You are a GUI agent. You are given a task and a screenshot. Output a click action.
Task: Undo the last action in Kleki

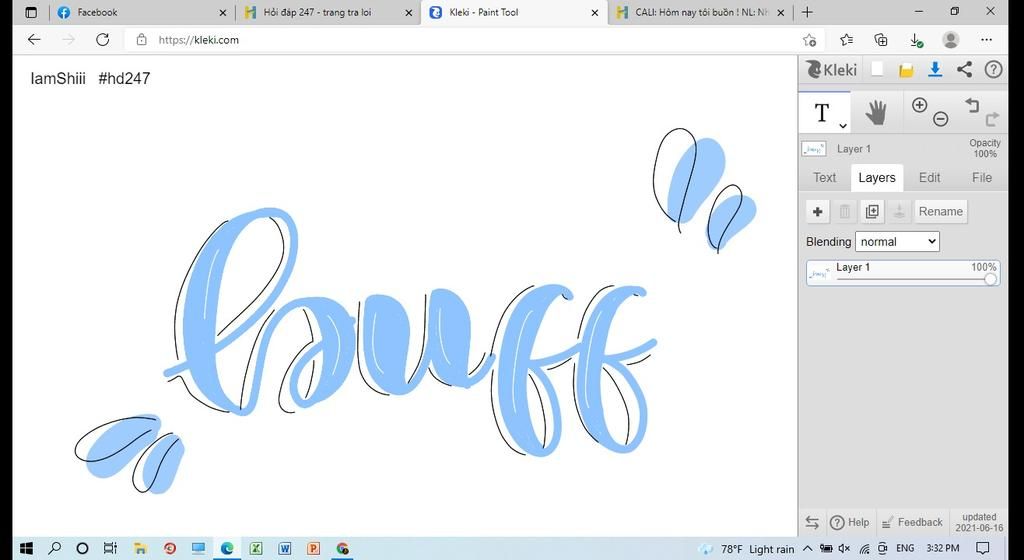coord(972,104)
